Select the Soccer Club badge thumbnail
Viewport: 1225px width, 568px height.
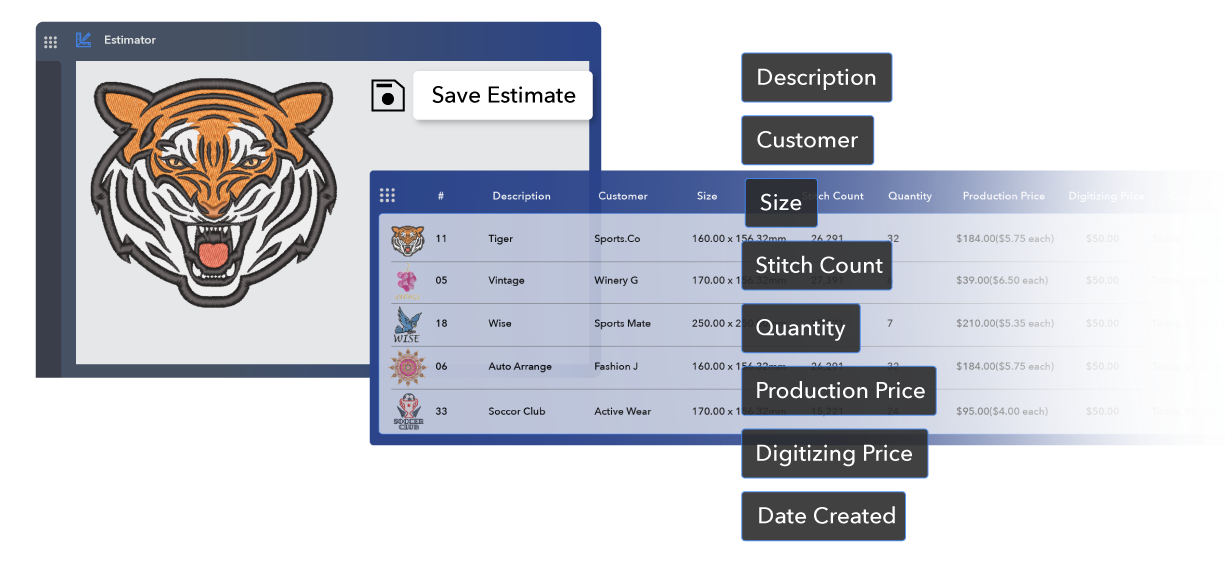pyautogui.click(x=407, y=411)
